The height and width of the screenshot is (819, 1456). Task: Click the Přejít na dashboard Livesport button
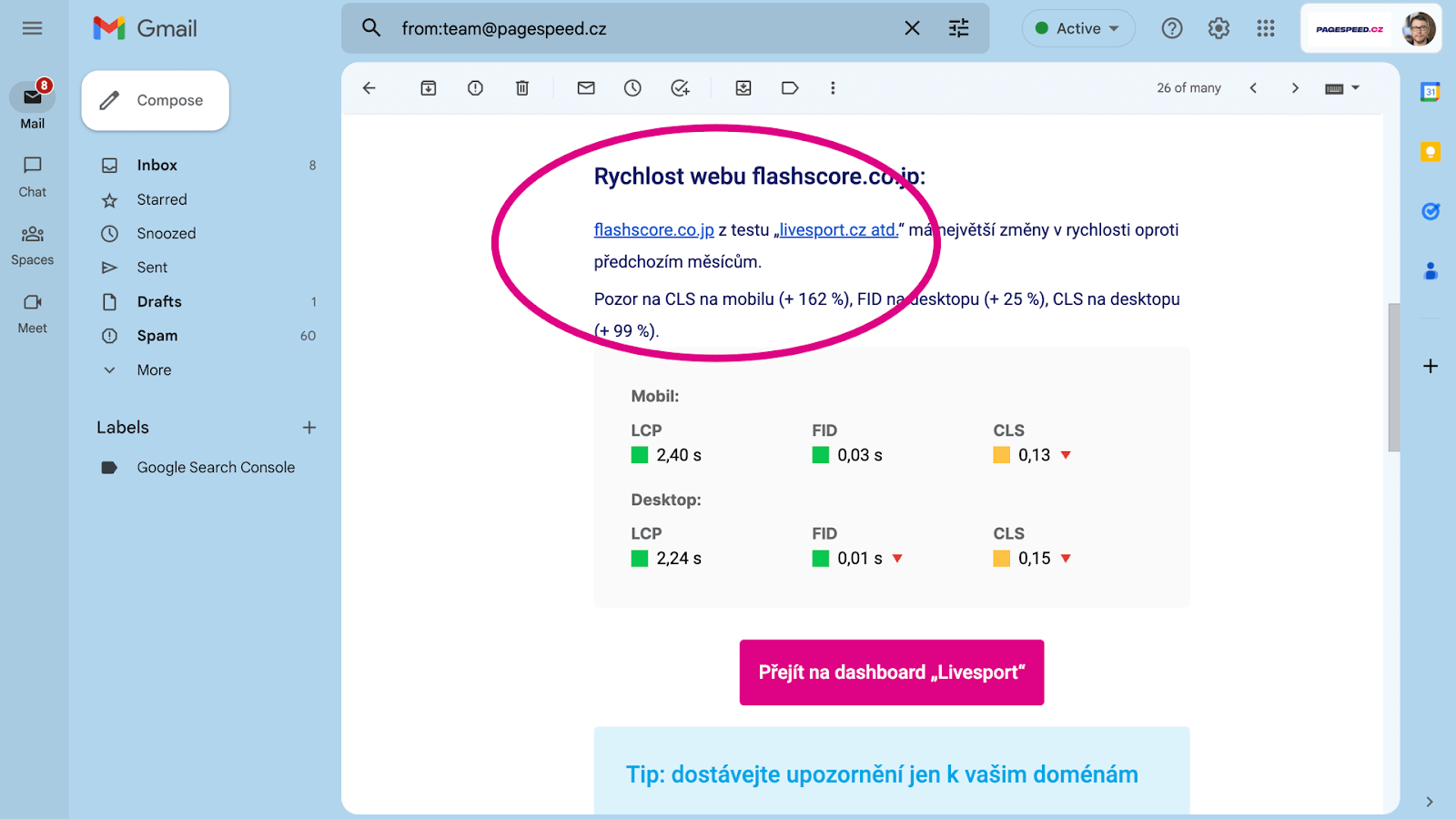click(x=891, y=672)
